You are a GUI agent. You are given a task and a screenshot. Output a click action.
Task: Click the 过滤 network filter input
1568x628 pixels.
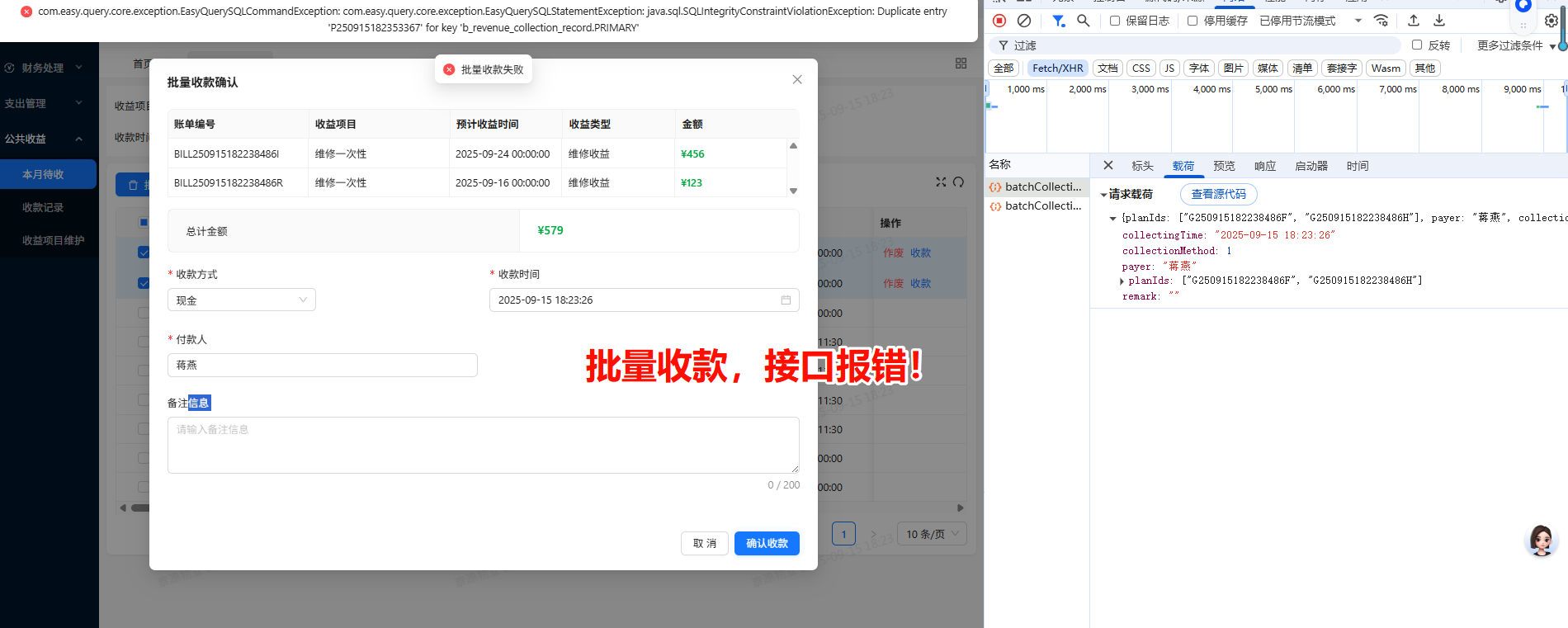click(x=1194, y=45)
